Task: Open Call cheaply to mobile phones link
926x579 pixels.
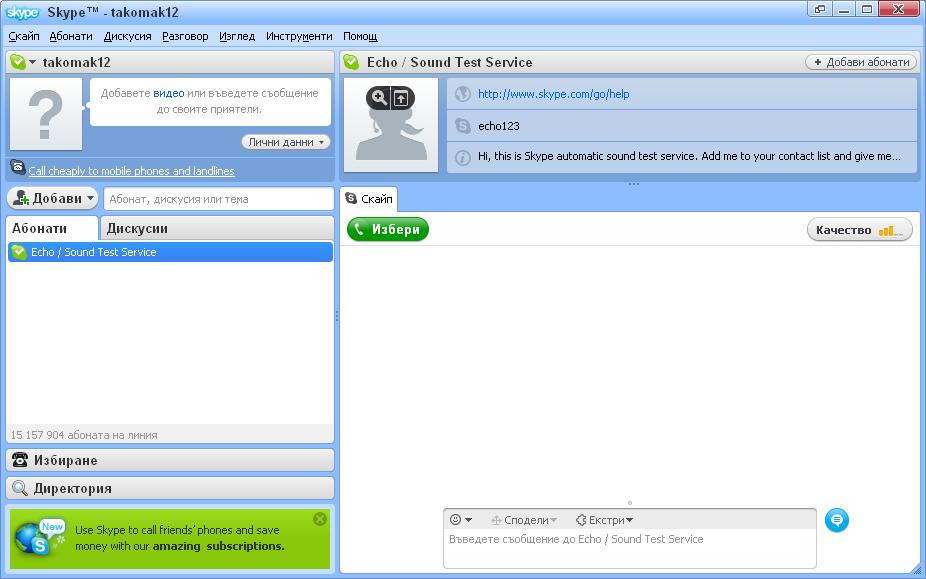Action: coord(131,171)
